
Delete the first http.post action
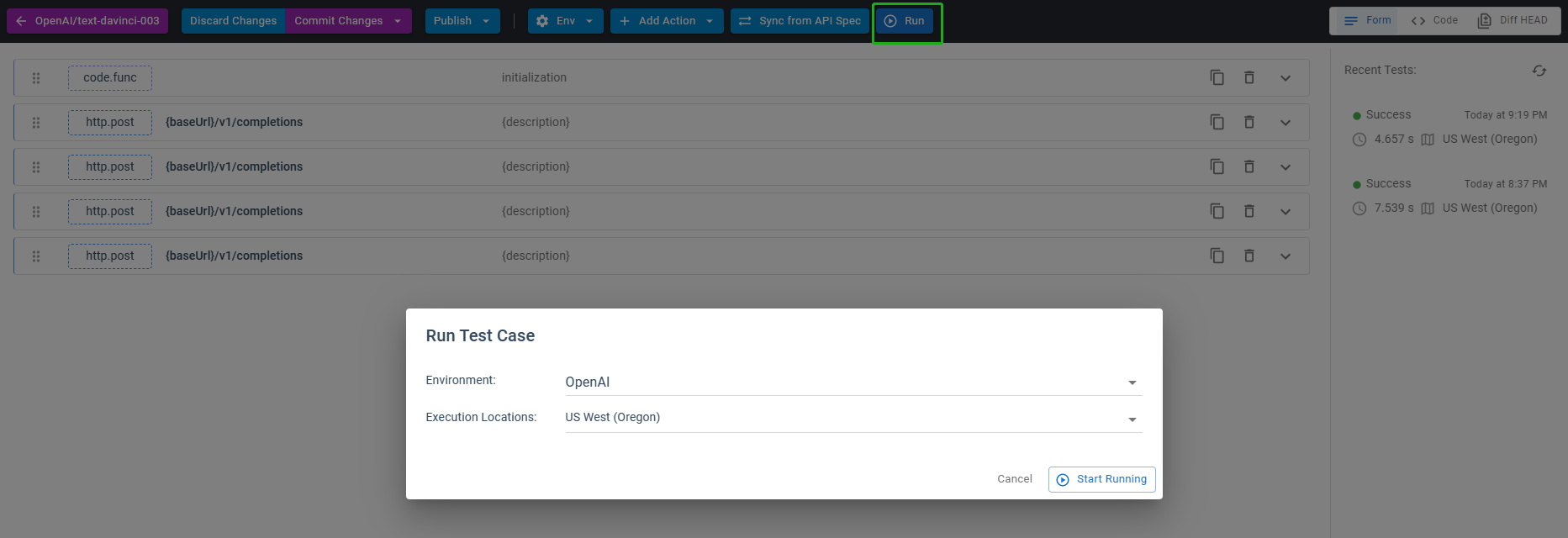(x=1249, y=123)
